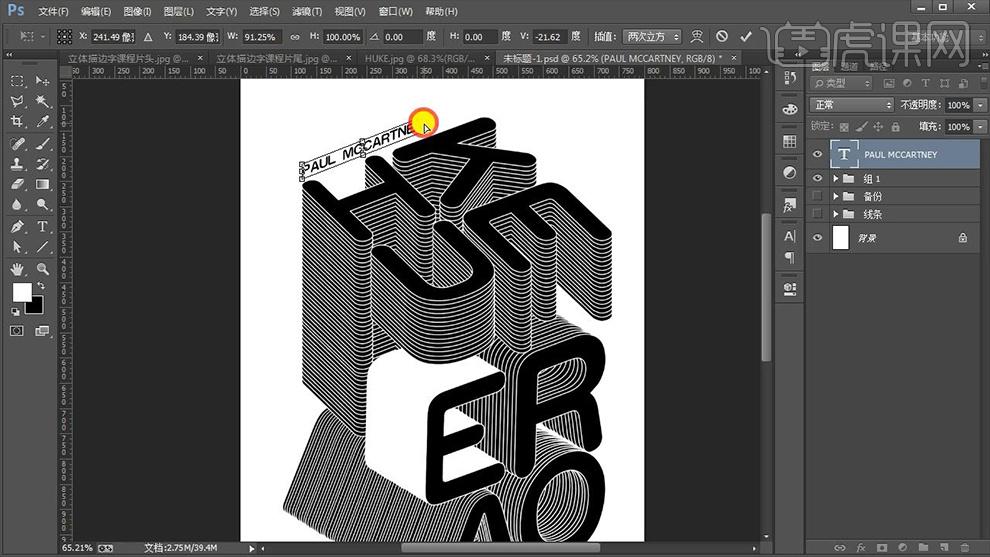The image size is (990, 557).
Task: Toggle the maintain aspect ratio link
Action: click(x=295, y=37)
